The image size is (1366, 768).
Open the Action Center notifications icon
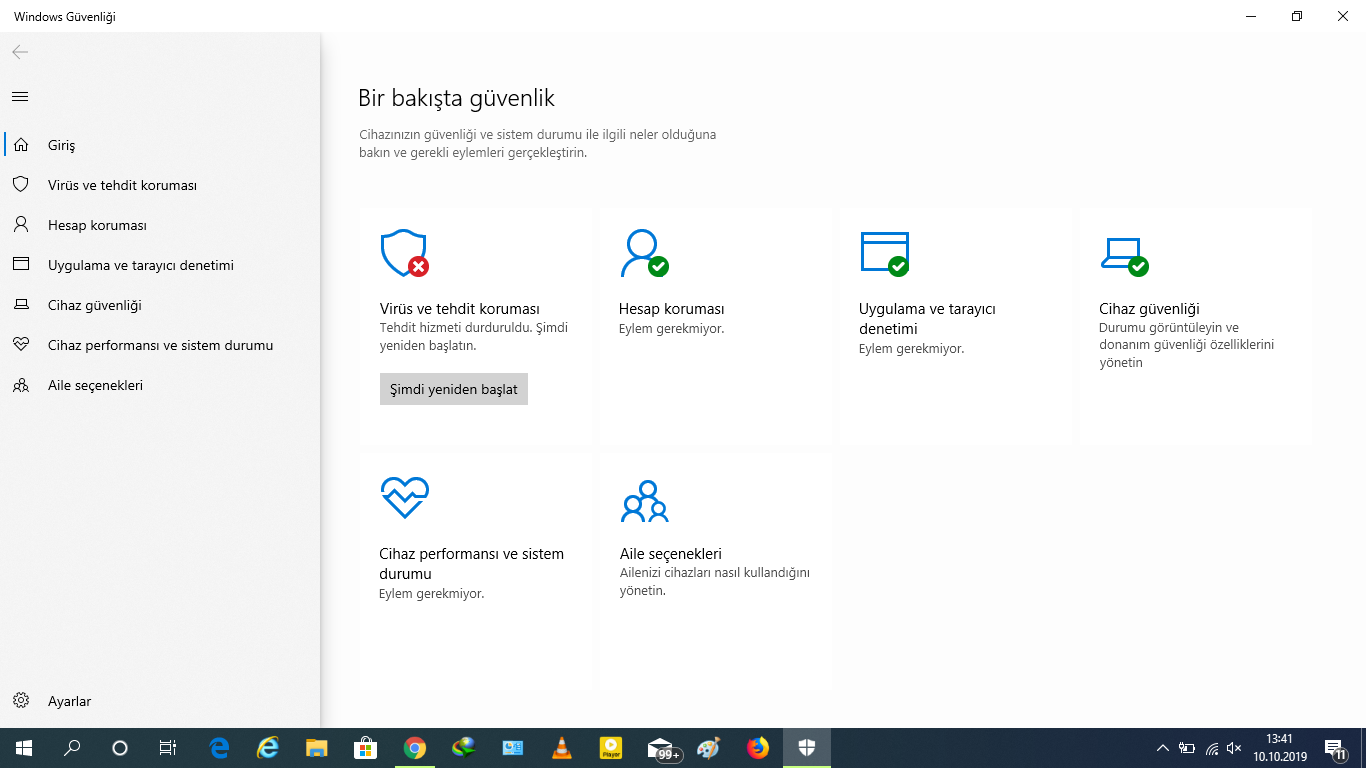1336,748
